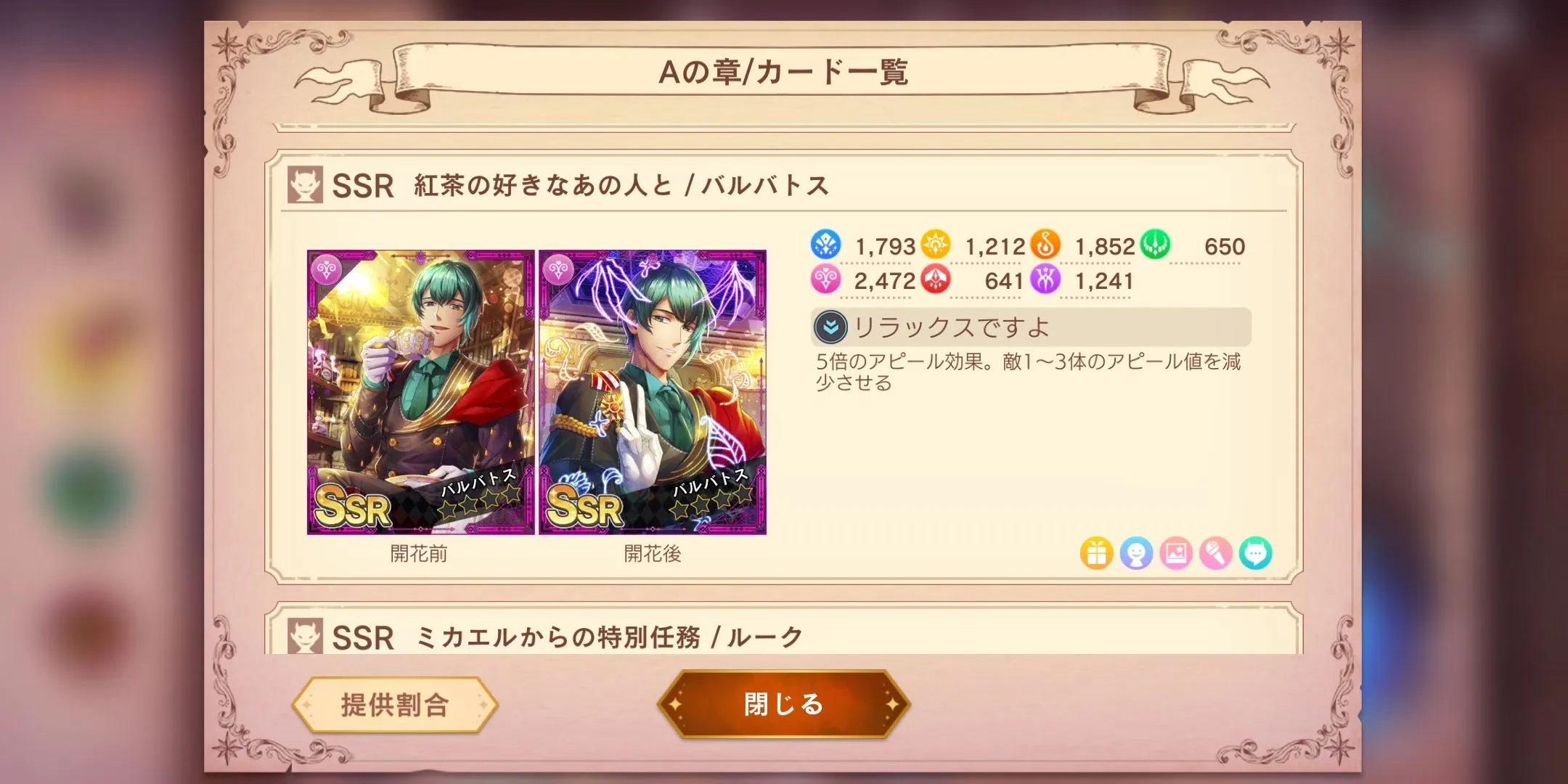Open the 開花後 card thumbnail
Image resolution: width=1568 pixels, height=784 pixels.
pos(653,392)
